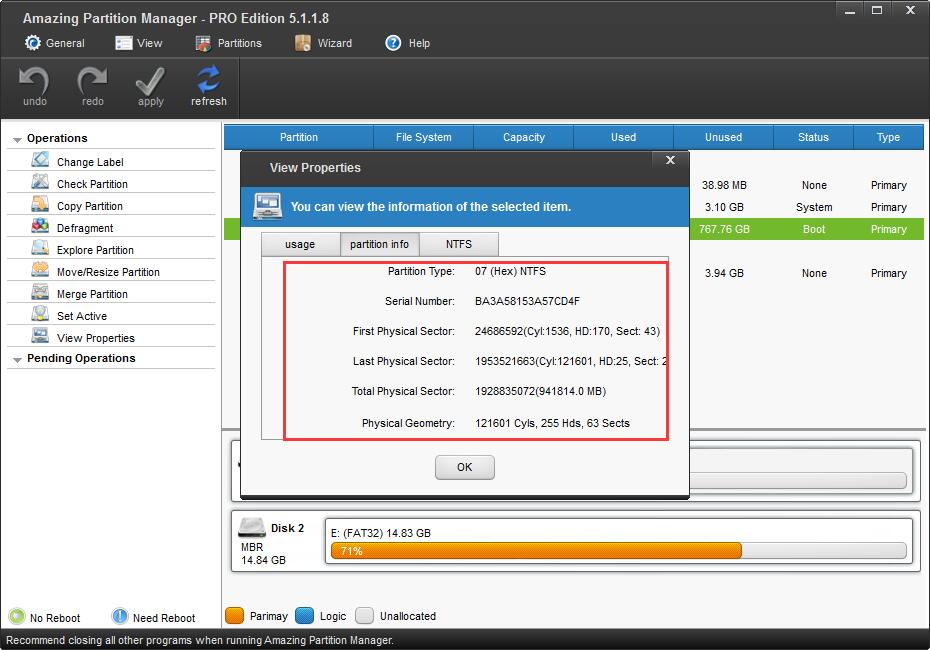
Task: Open the Partitions menu
Action: [228, 43]
